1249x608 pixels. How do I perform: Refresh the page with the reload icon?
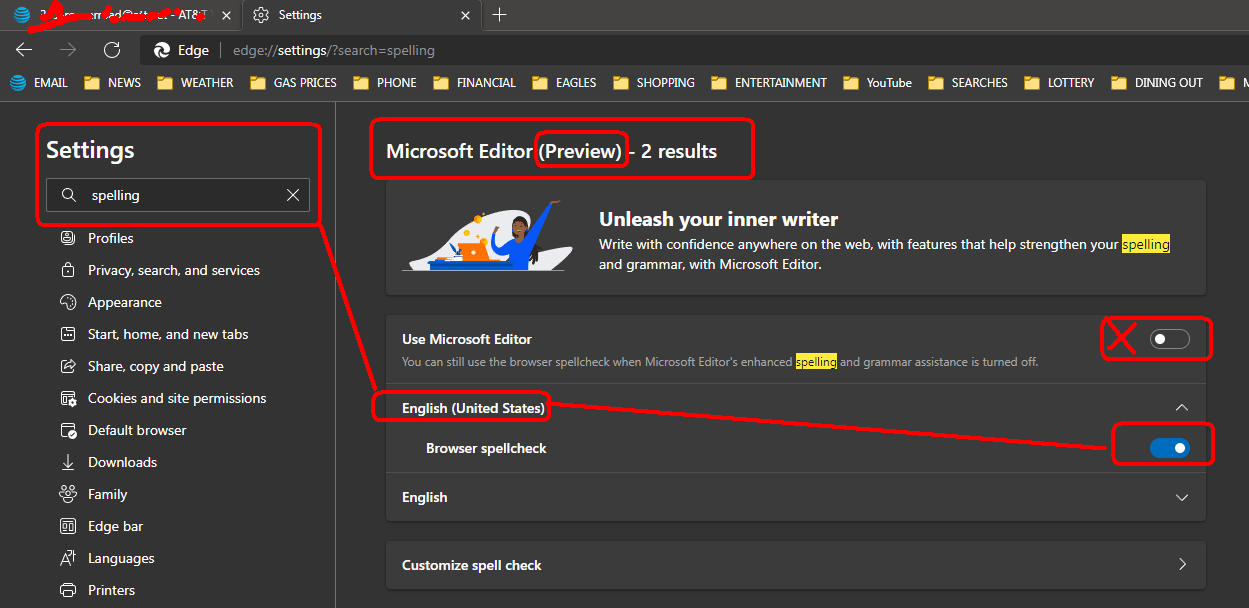pyautogui.click(x=112, y=50)
